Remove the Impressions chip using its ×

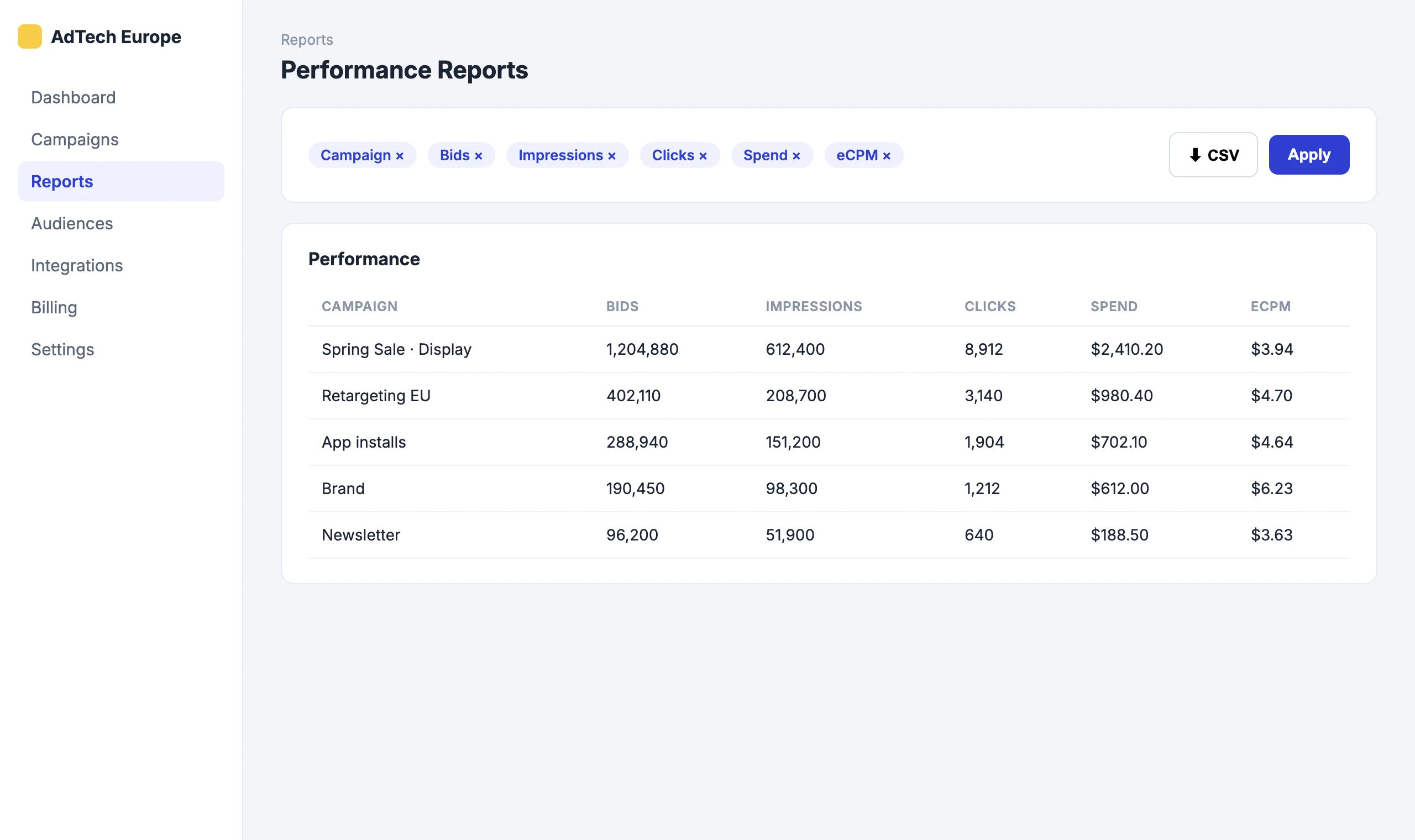click(x=612, y=156)
